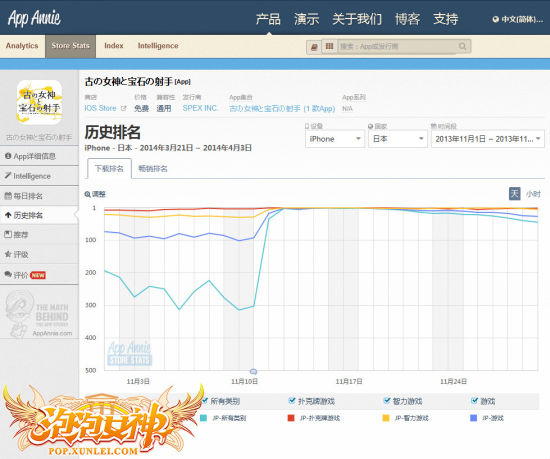This screenshot has height=459, width=550.
Task: Open the iPhone device dropdown
Action: click(335, 139)
